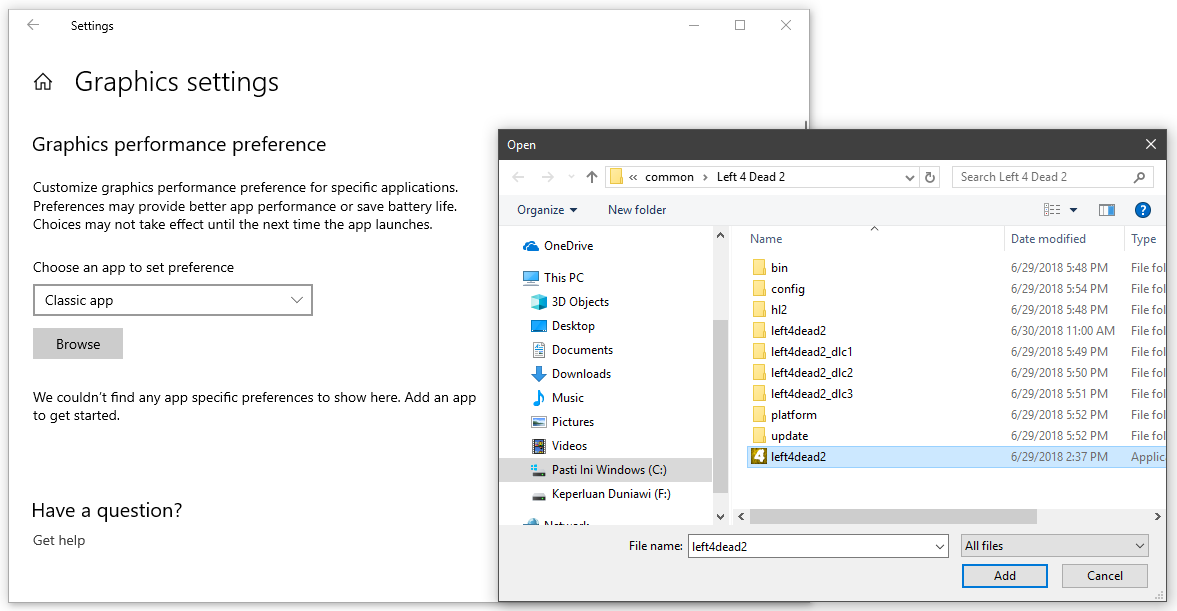Toggle the preview pane icon
This screenshot has width=1177, height=611.
1106,210
